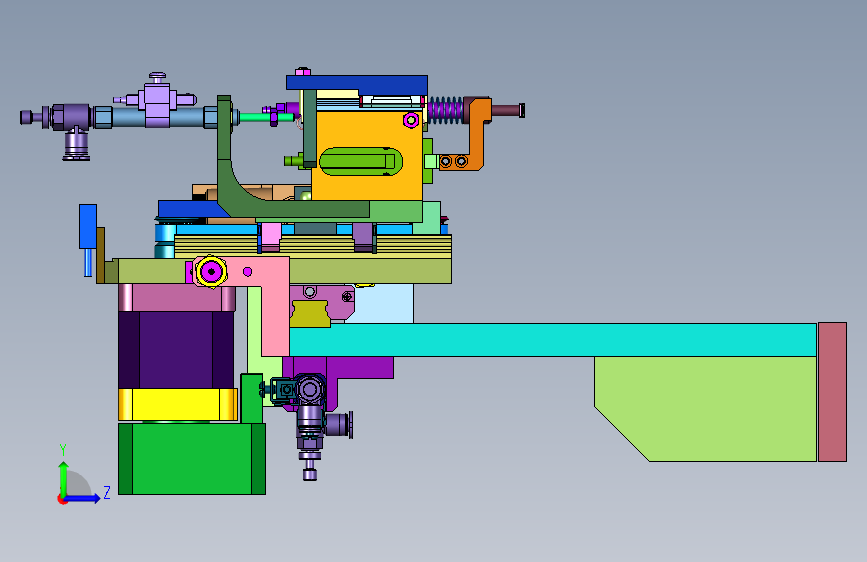
Task: Select the long cyan horizontal beam
Action: 553,340
